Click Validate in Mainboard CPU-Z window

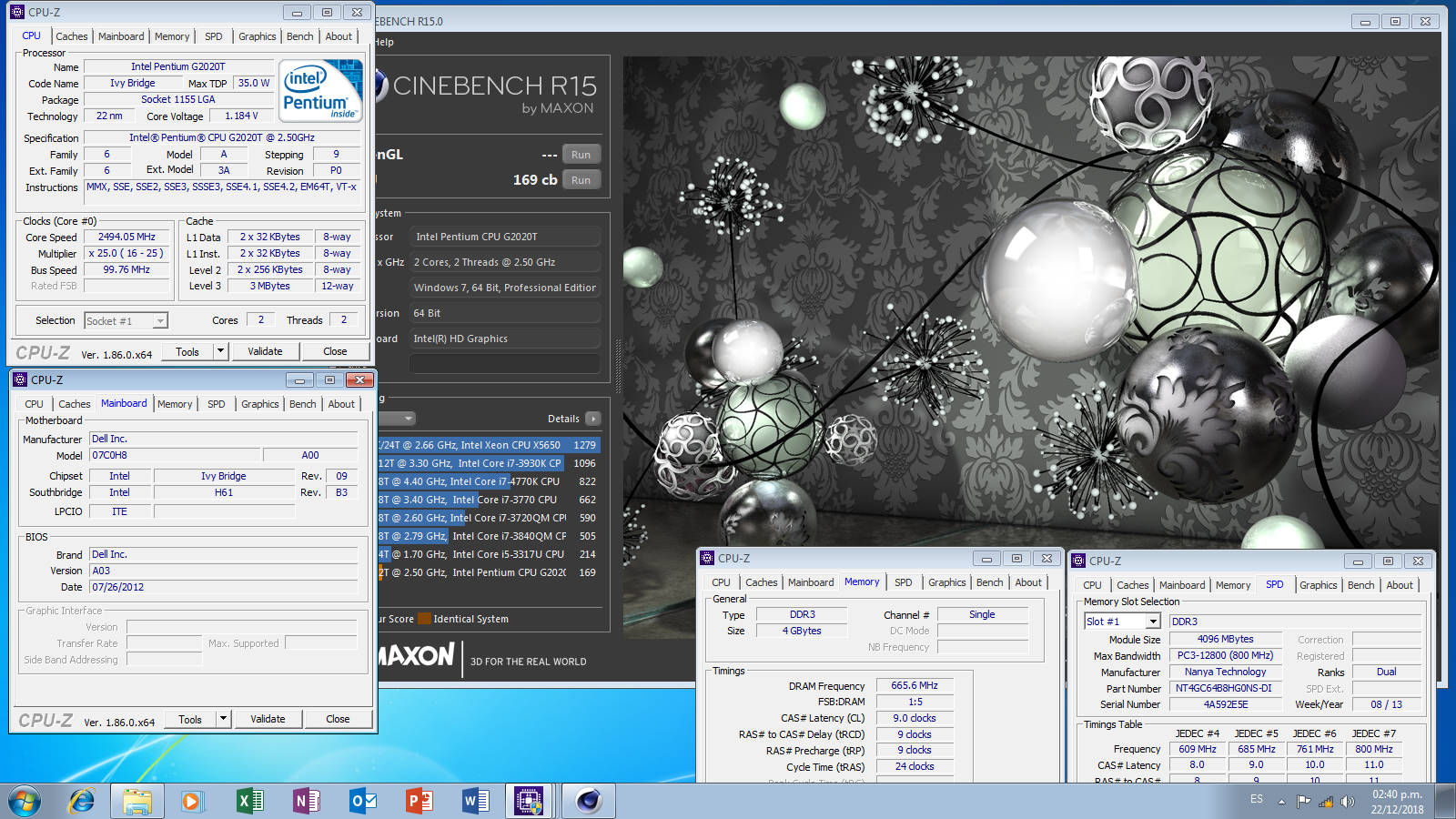[x=268, y=719]
